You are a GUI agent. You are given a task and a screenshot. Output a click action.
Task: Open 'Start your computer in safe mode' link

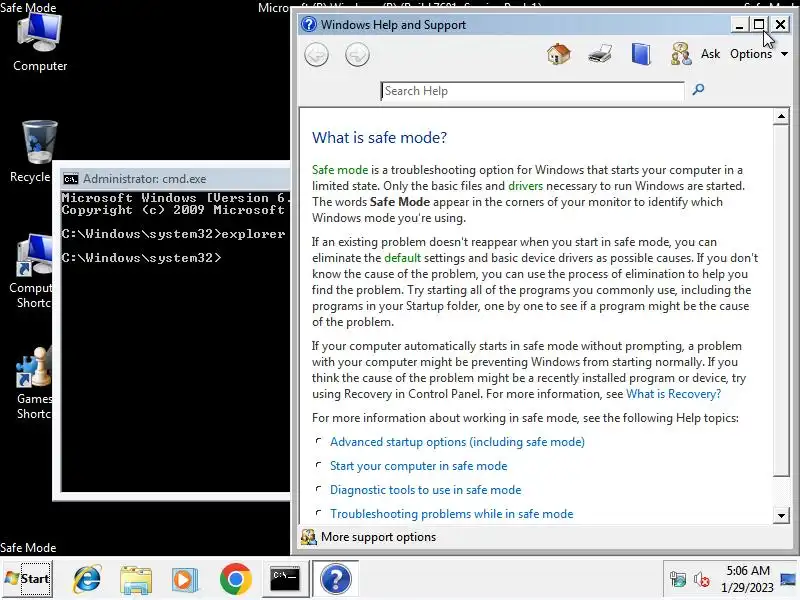418,466
